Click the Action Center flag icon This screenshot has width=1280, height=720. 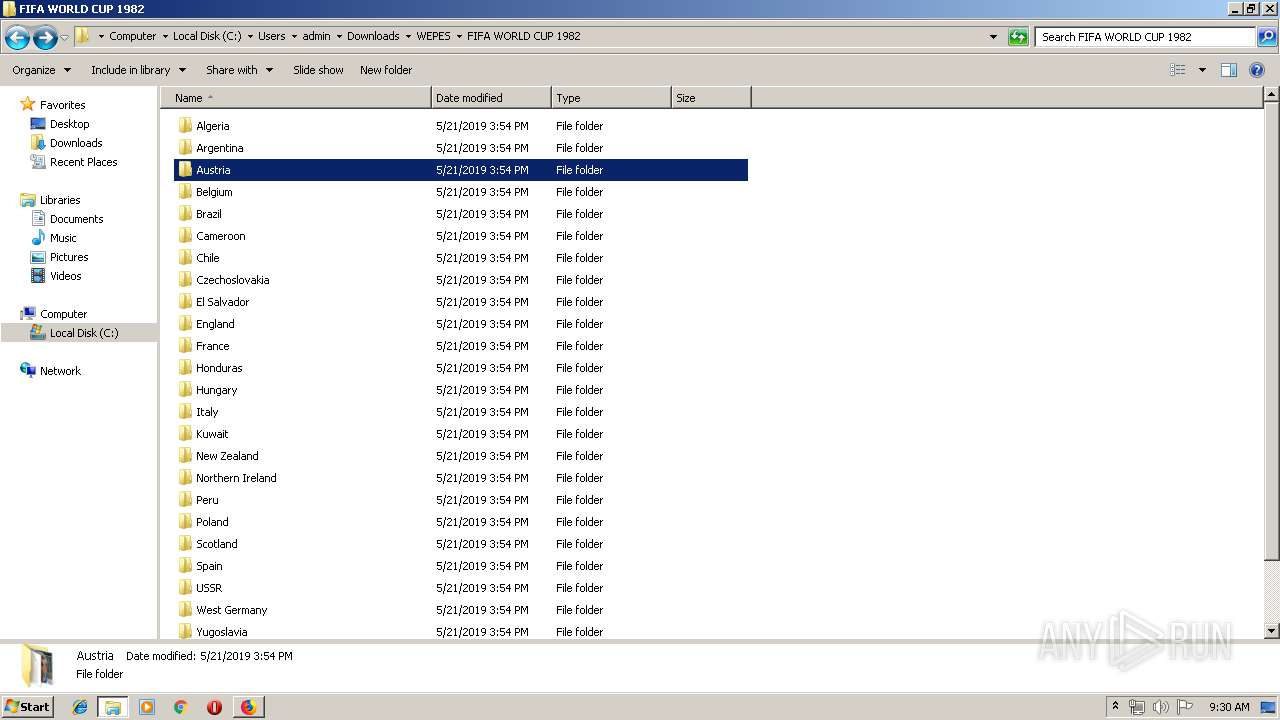coord(1185,707)
